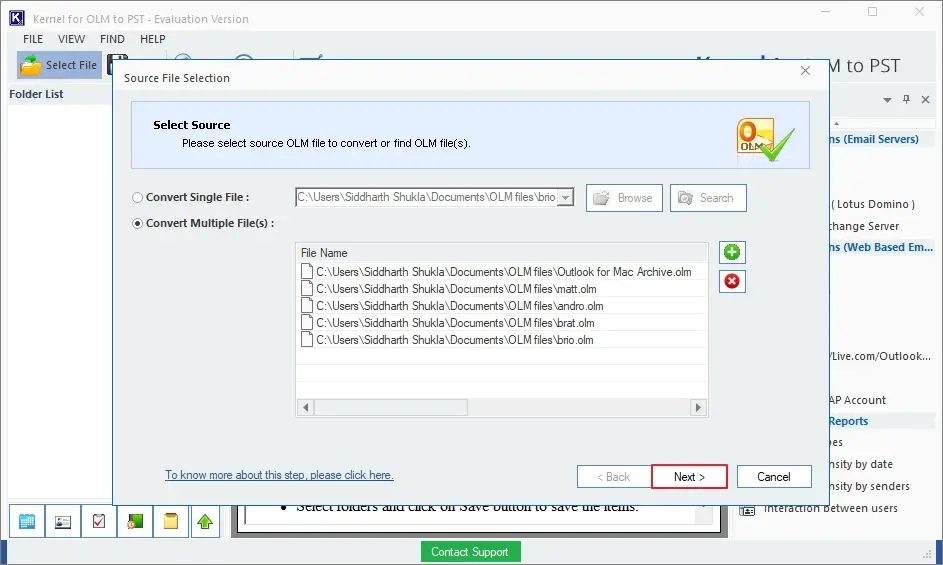Select the matt.olm file row
Screen dimensions: 943x565
click(x=502, y=289)
